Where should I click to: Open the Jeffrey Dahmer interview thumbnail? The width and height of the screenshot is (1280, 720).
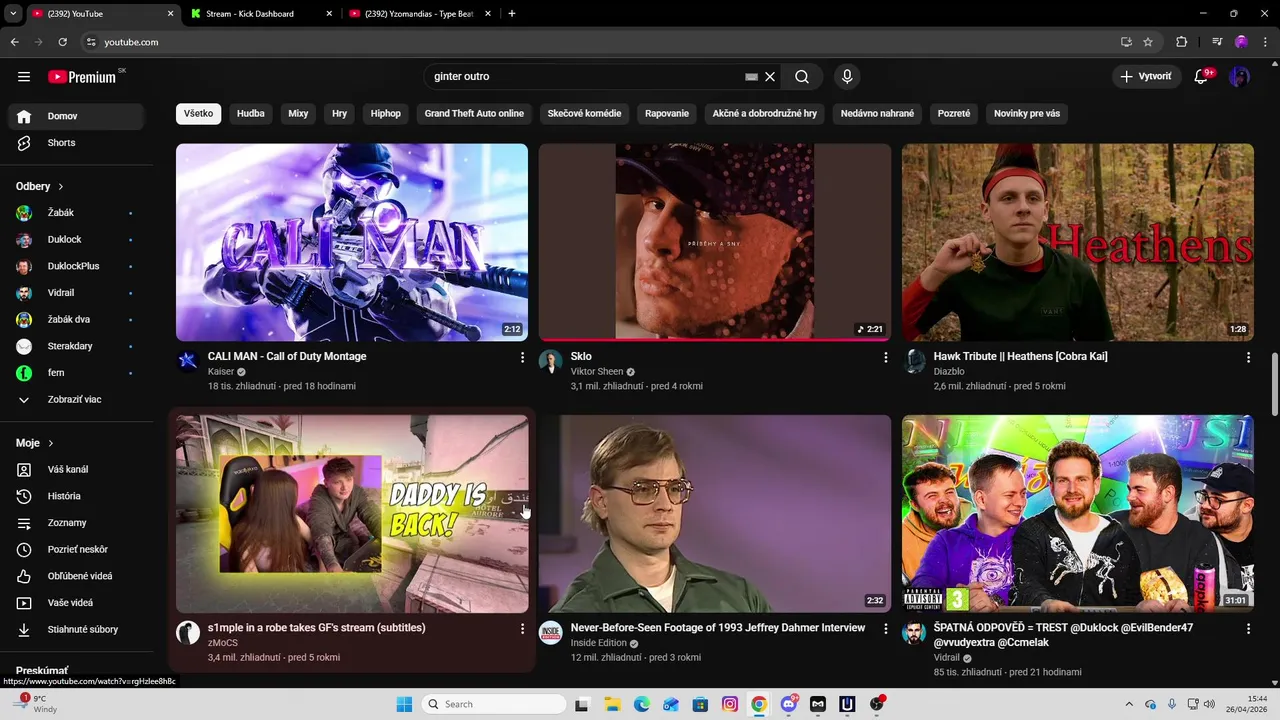coord(715,514)
